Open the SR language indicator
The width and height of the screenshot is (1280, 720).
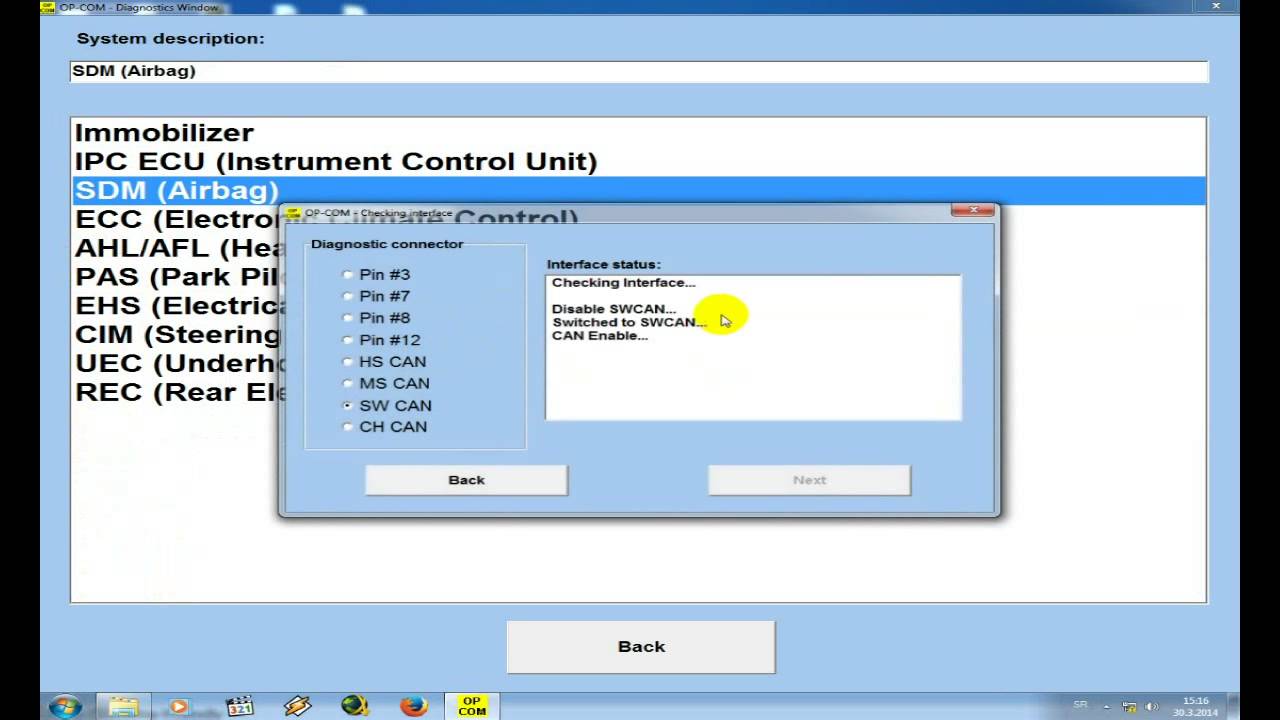pyautogui.click(x=1080, y=705)
